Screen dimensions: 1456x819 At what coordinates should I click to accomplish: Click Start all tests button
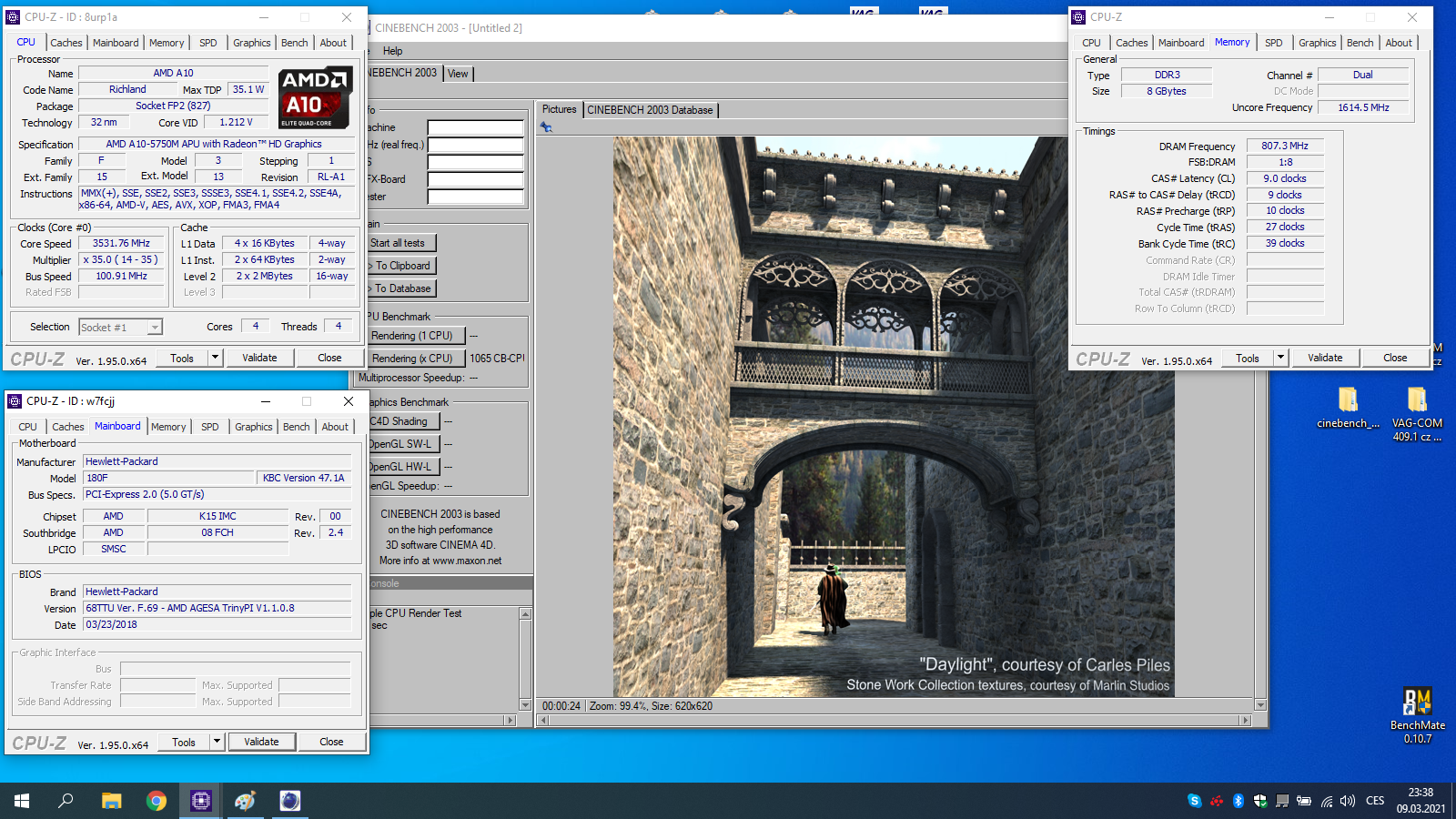(400, 243)
